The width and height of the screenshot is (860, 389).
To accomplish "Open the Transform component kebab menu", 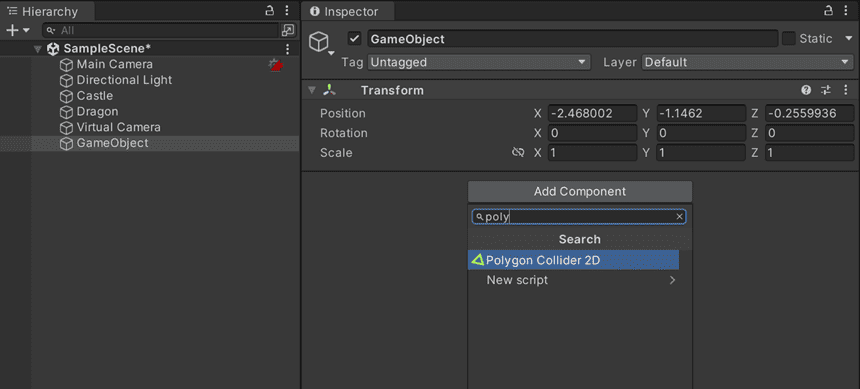I will (845, 90).
